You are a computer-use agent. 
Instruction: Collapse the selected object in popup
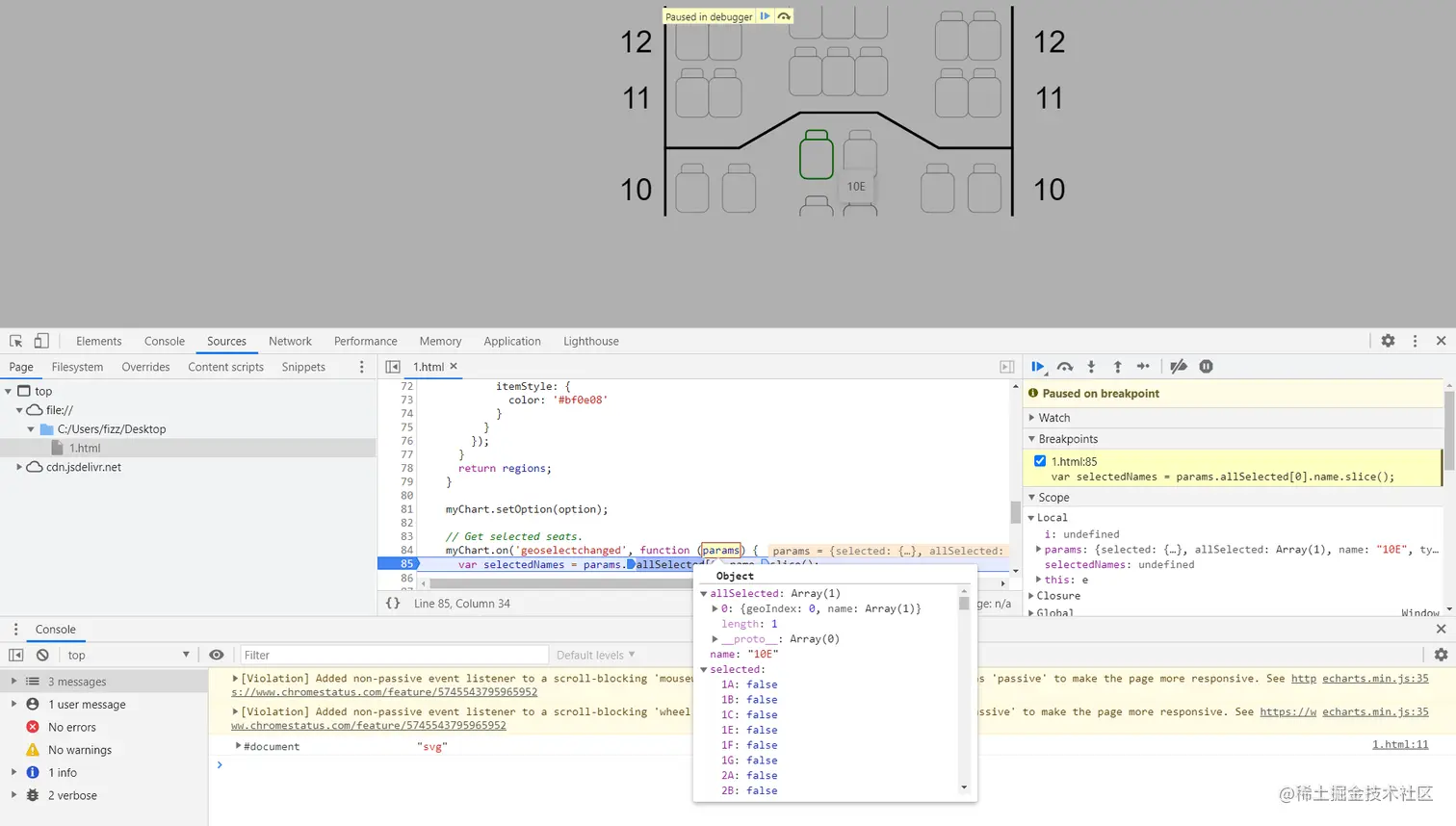click(704, 670)
